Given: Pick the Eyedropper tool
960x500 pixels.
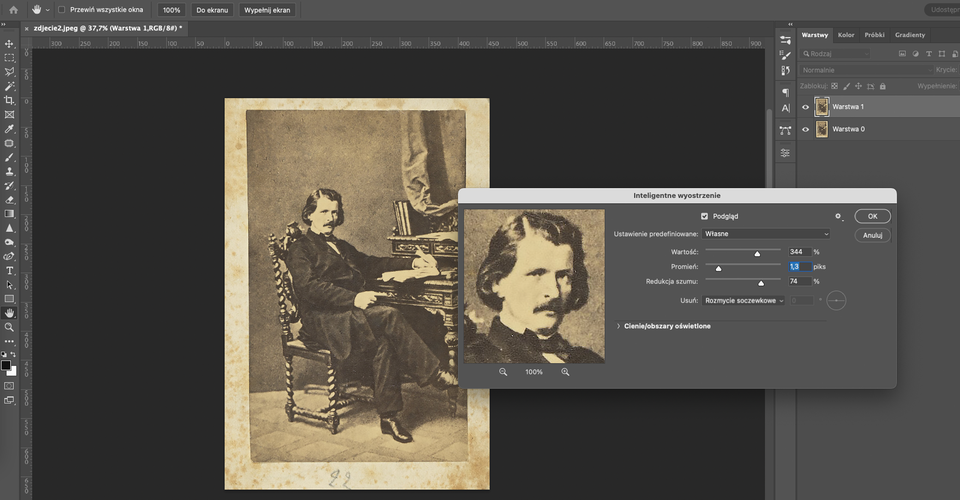Looking at the screenshot, I should (x=9, y=129).
